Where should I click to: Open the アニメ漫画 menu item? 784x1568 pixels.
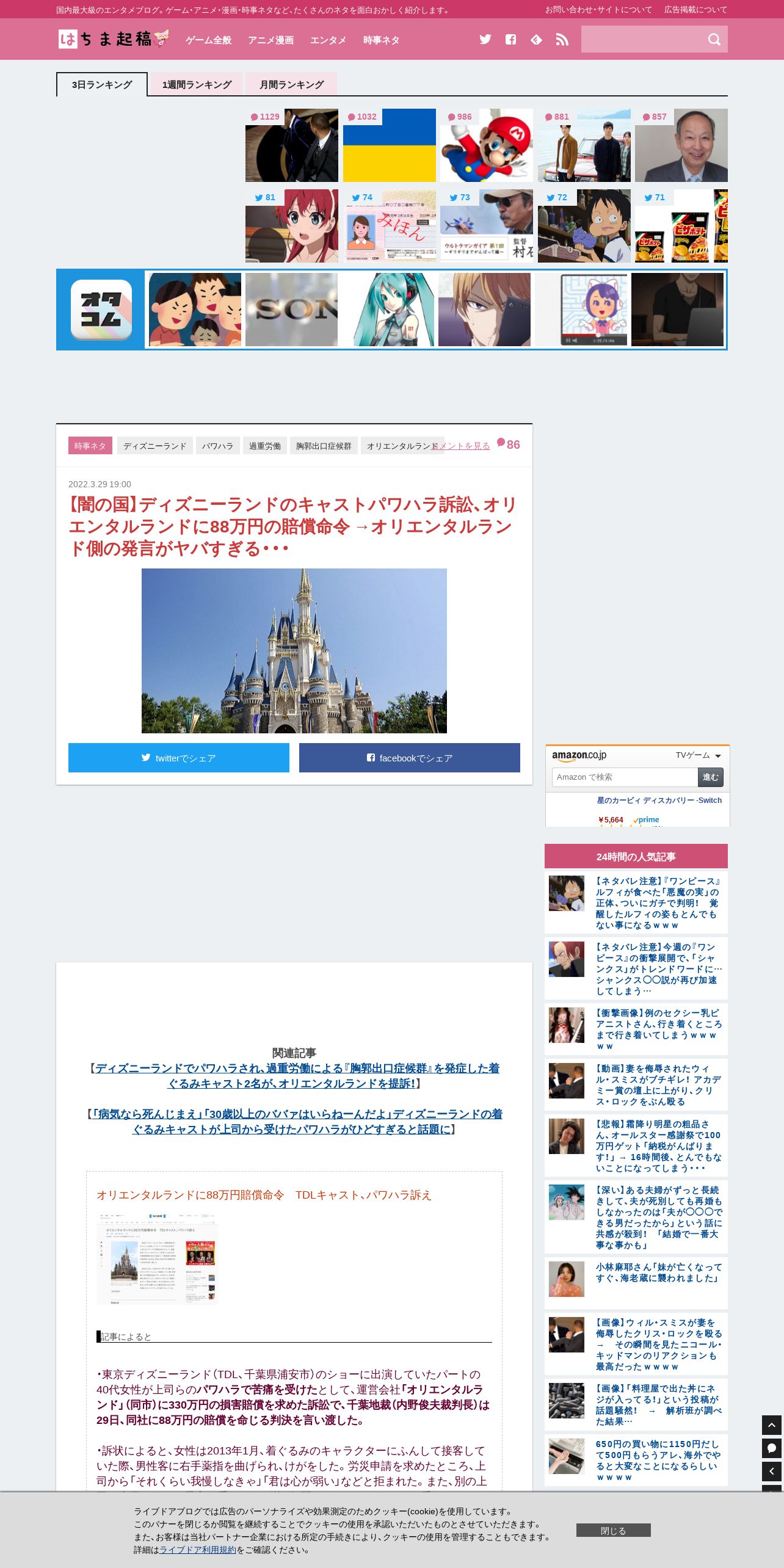[x=271, y=40]
